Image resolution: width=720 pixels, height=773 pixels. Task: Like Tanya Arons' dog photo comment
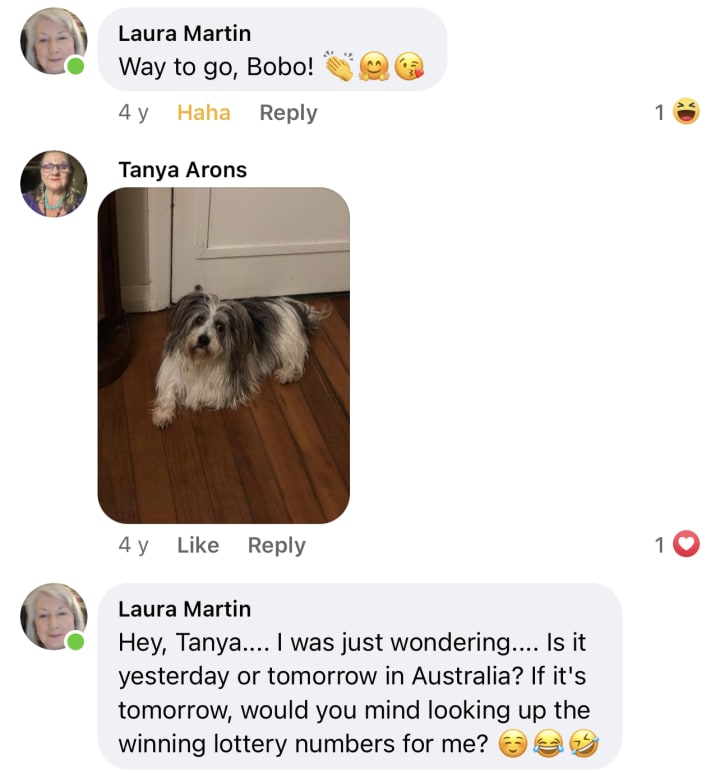[x=198, y=545]
